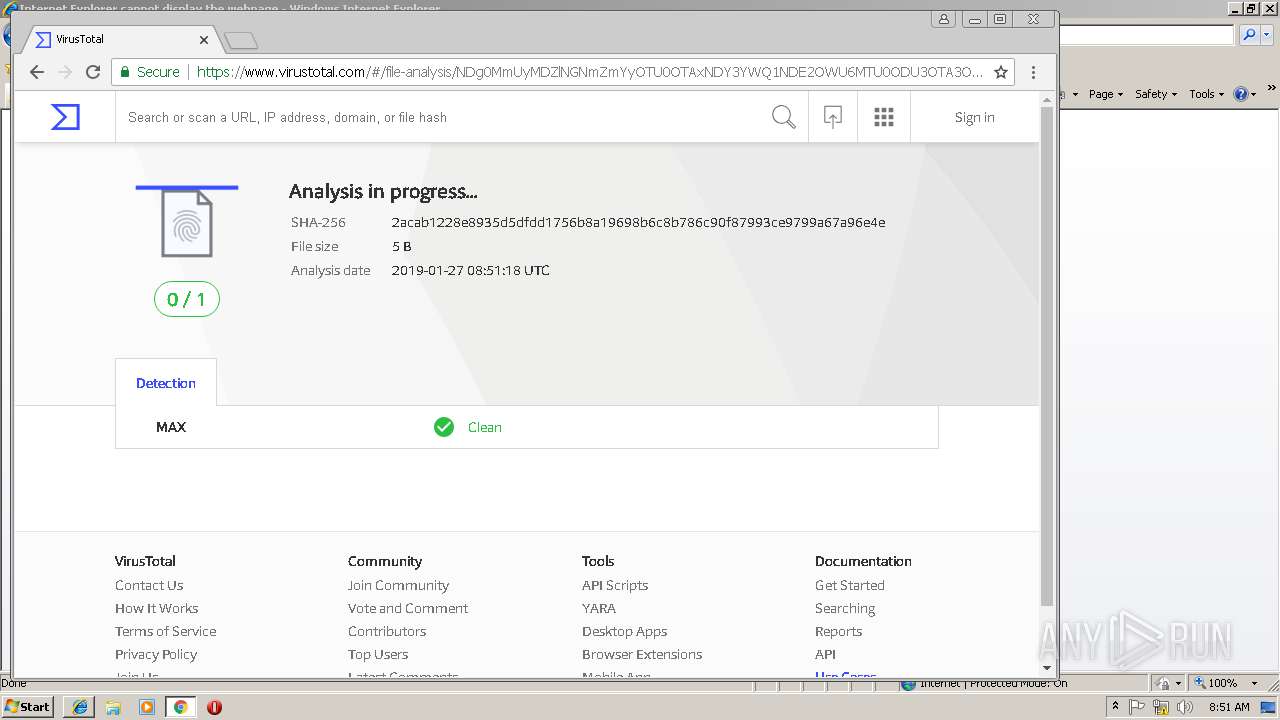Open Chrome three-dot menu
The width and height of the screenshot is (1280, 720).
pyautogui.click(x=1033, y=72)
